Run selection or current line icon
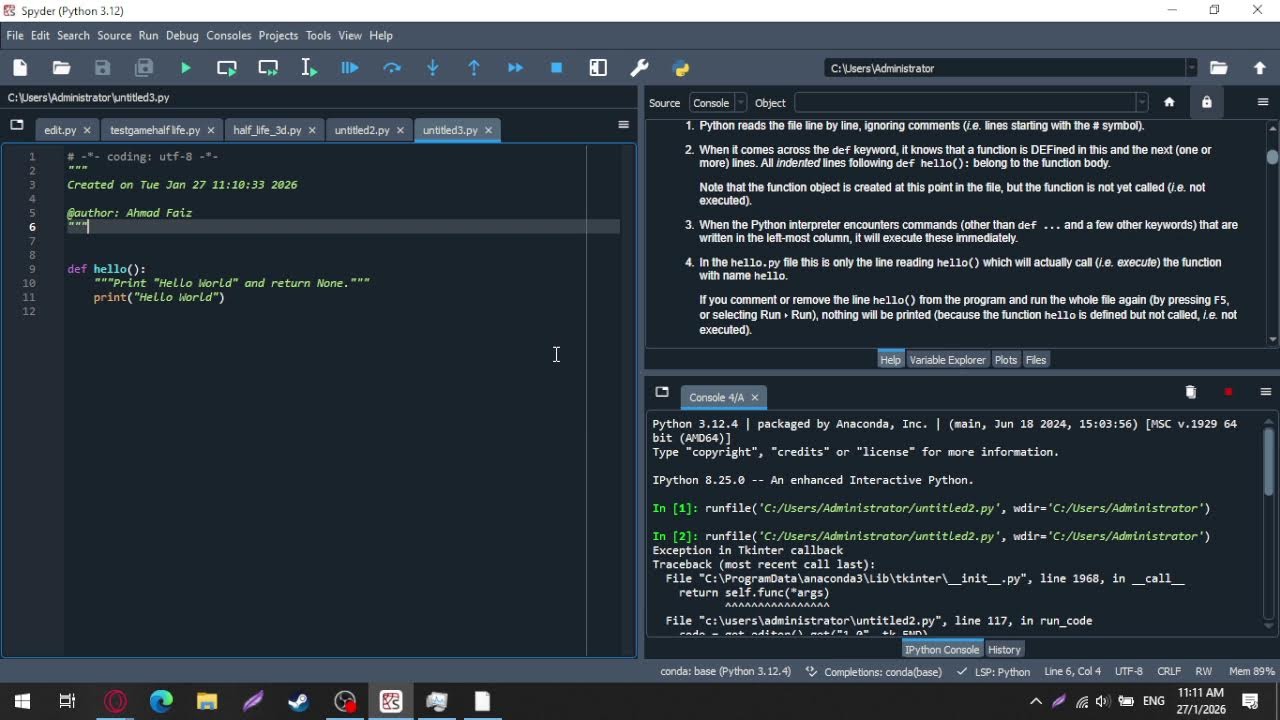This screenshot has height=720, width=1280. [309, 68]
